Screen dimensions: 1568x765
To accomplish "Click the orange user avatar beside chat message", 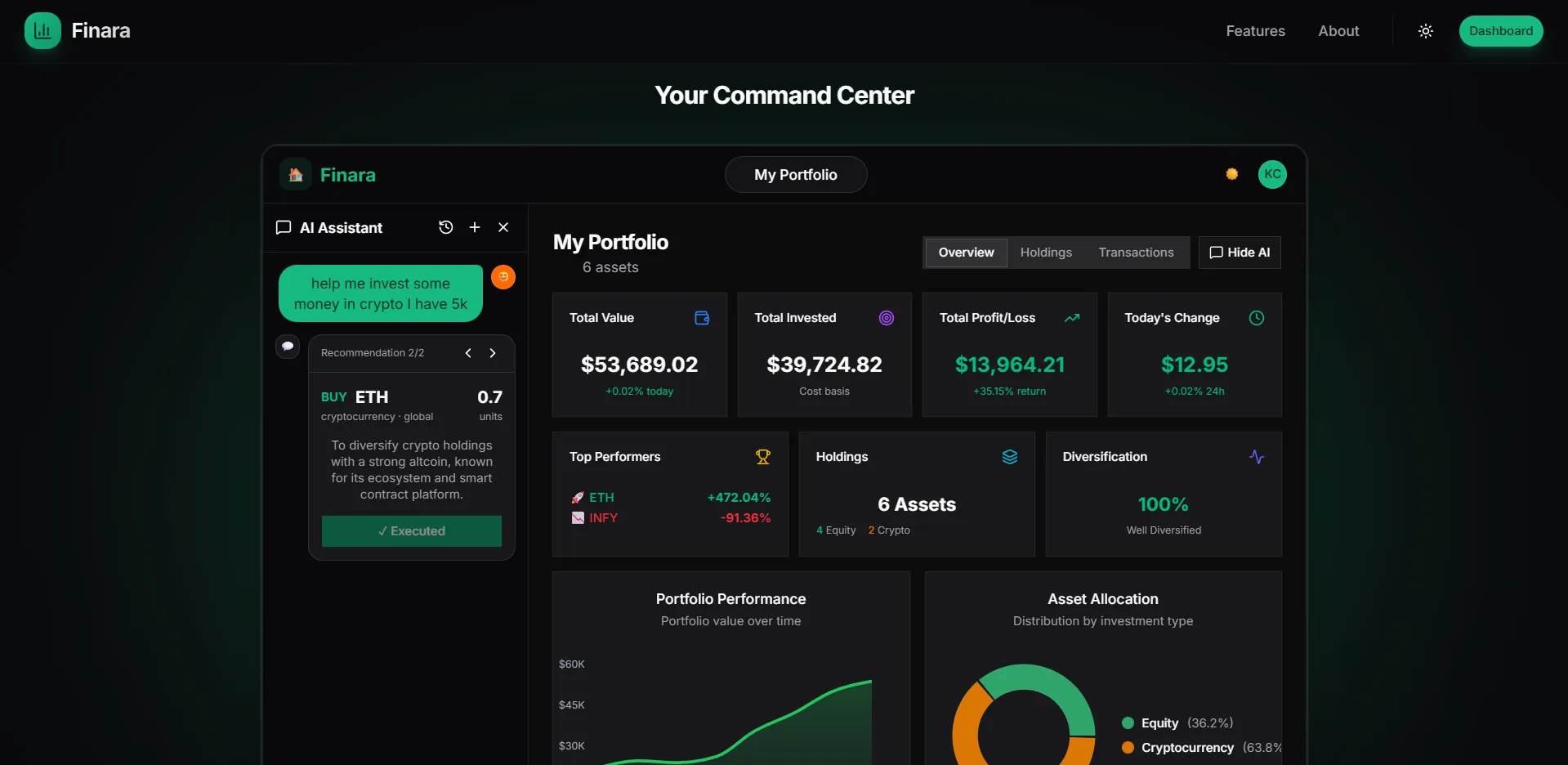I will click(503, 277).
